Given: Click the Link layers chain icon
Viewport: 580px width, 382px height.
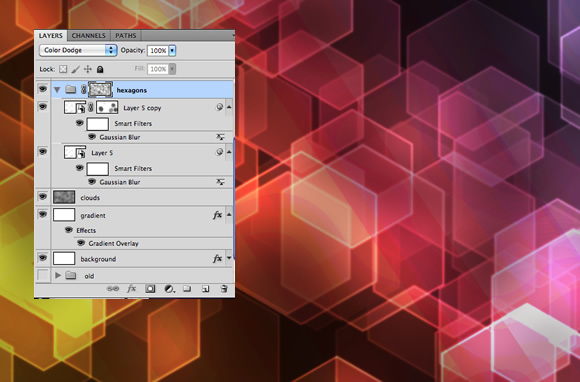Looking at the screenshot, I should tap(113, 289).
